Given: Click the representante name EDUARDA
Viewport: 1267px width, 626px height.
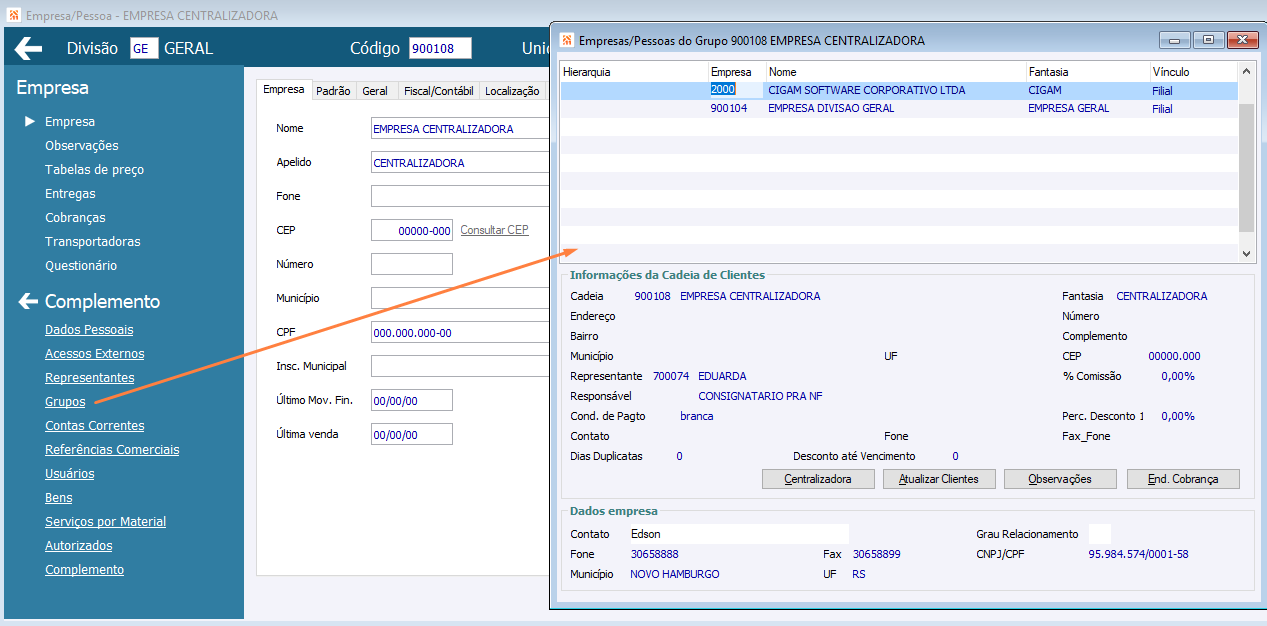Looking at the screenshot, I should tap(722, 376).
